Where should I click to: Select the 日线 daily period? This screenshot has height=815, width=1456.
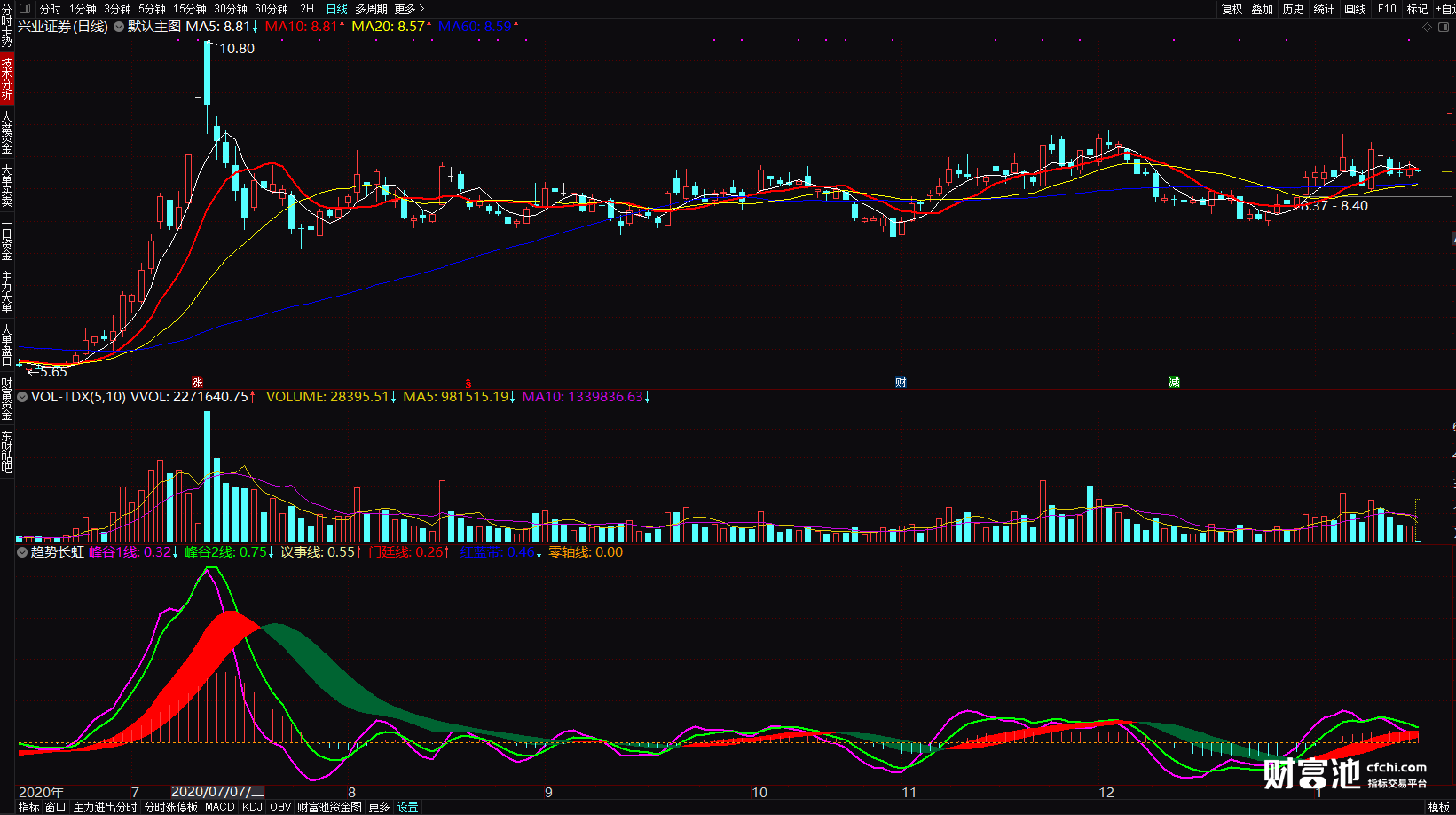337,9
